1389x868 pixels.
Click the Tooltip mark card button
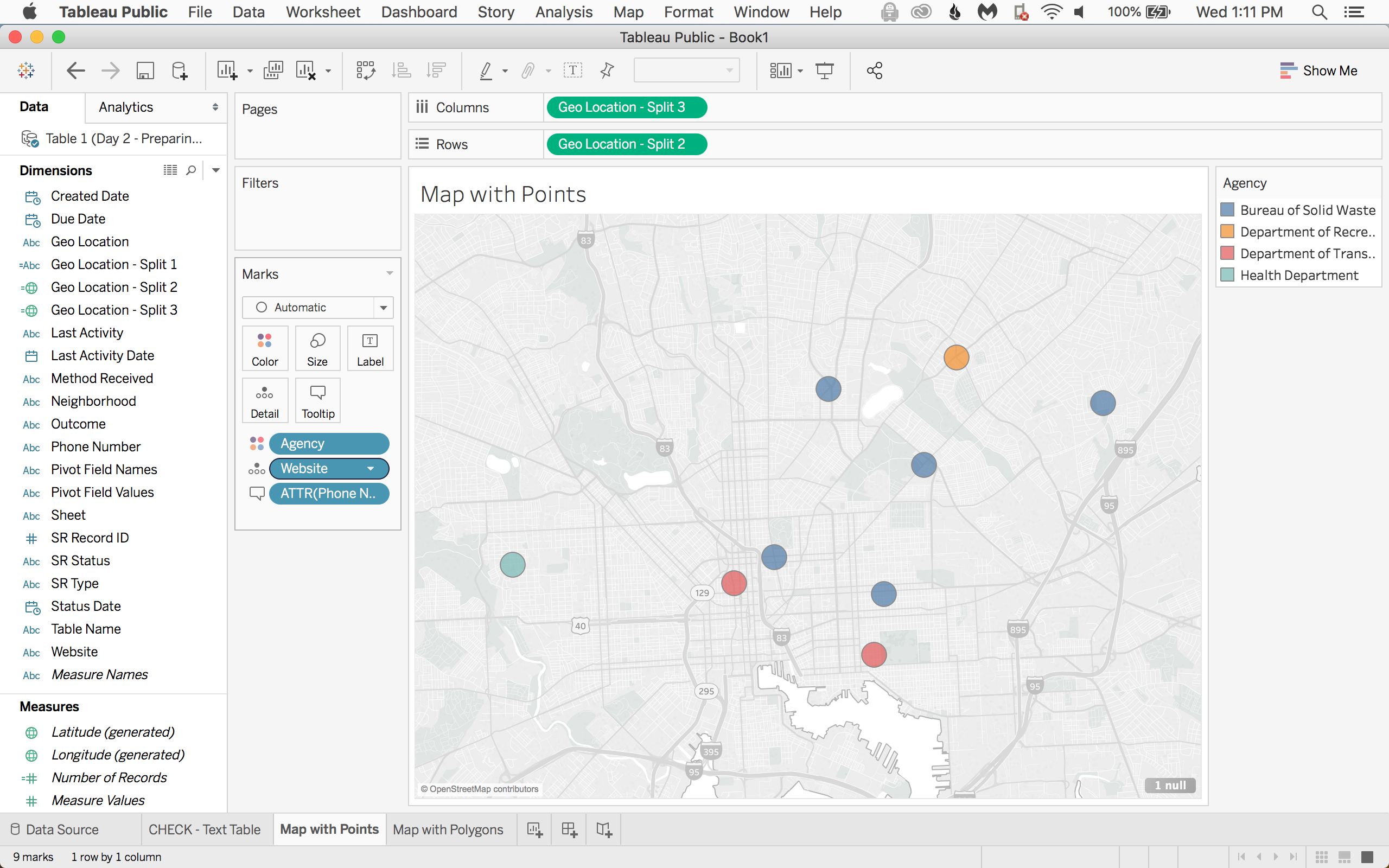point(318,401)
